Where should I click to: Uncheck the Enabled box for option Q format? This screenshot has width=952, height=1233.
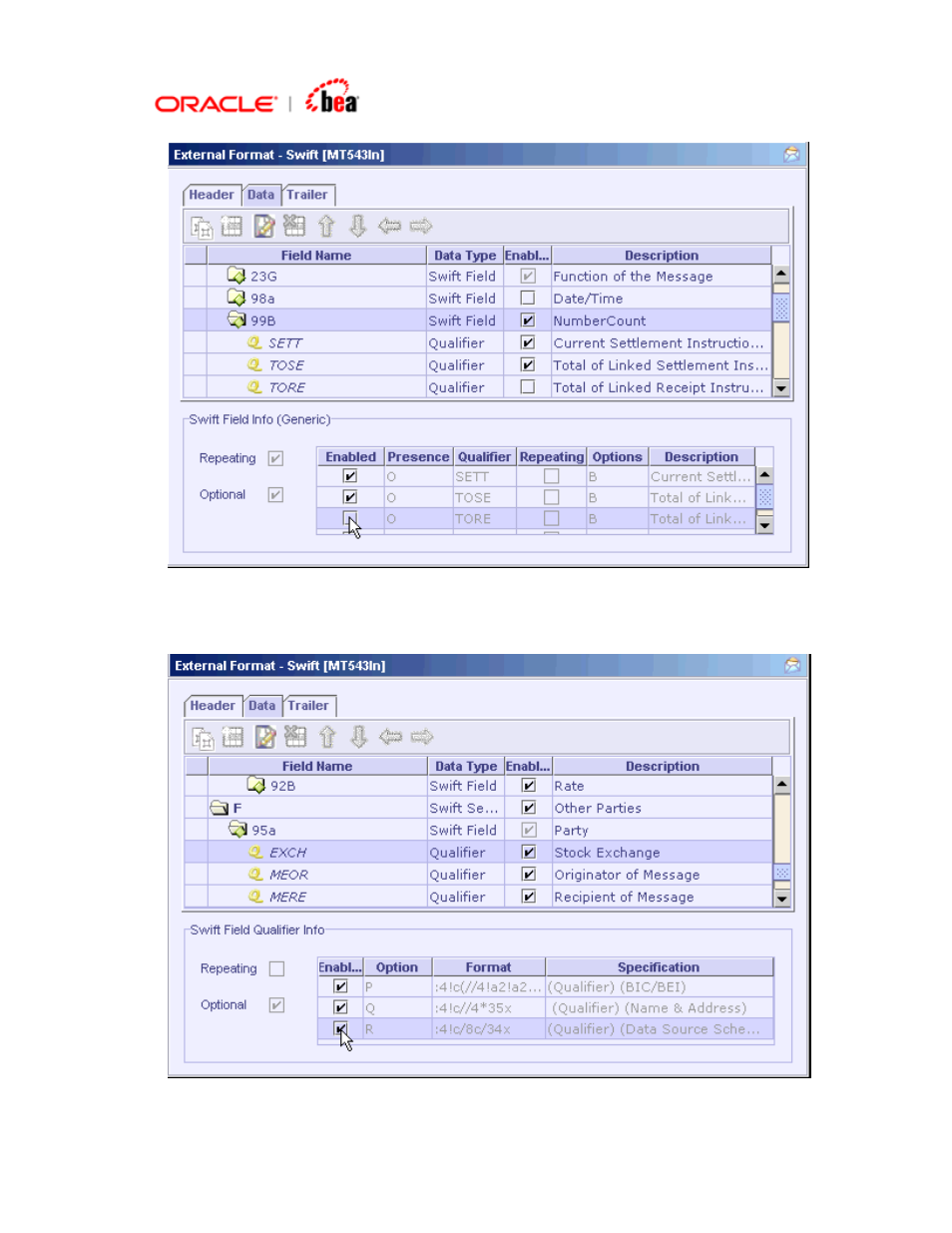point(340,1007)
